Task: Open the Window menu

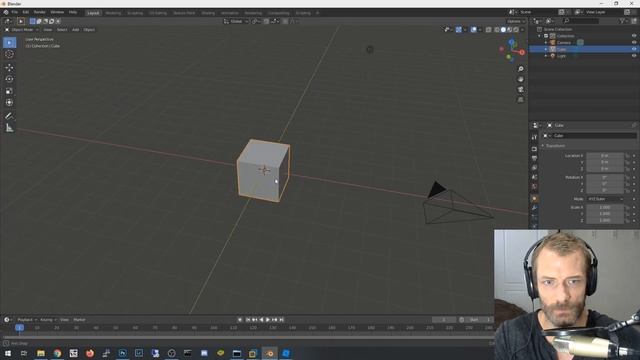Action: (x=57, y=12)
